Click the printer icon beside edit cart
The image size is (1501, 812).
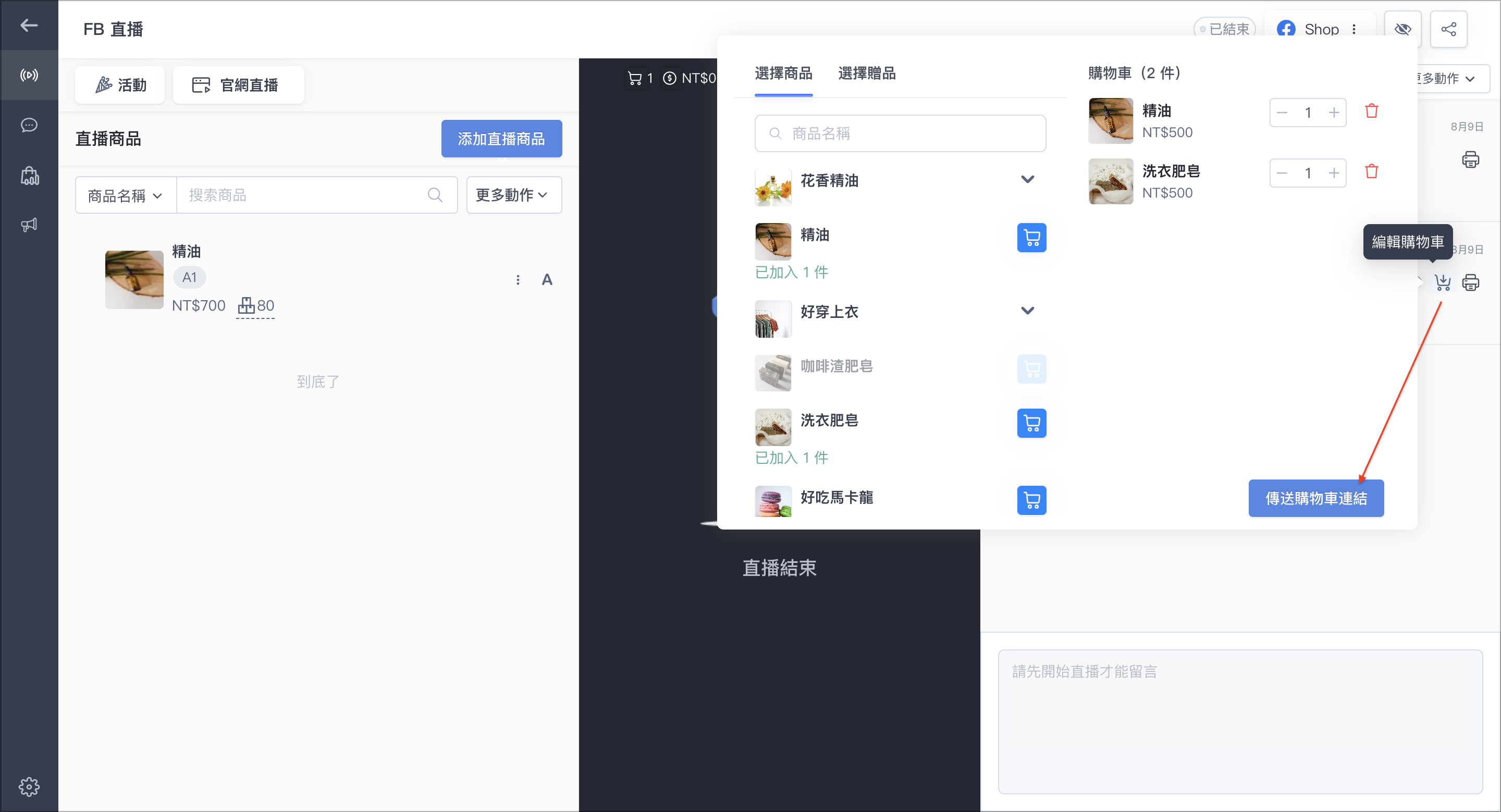coord(1470,282)
